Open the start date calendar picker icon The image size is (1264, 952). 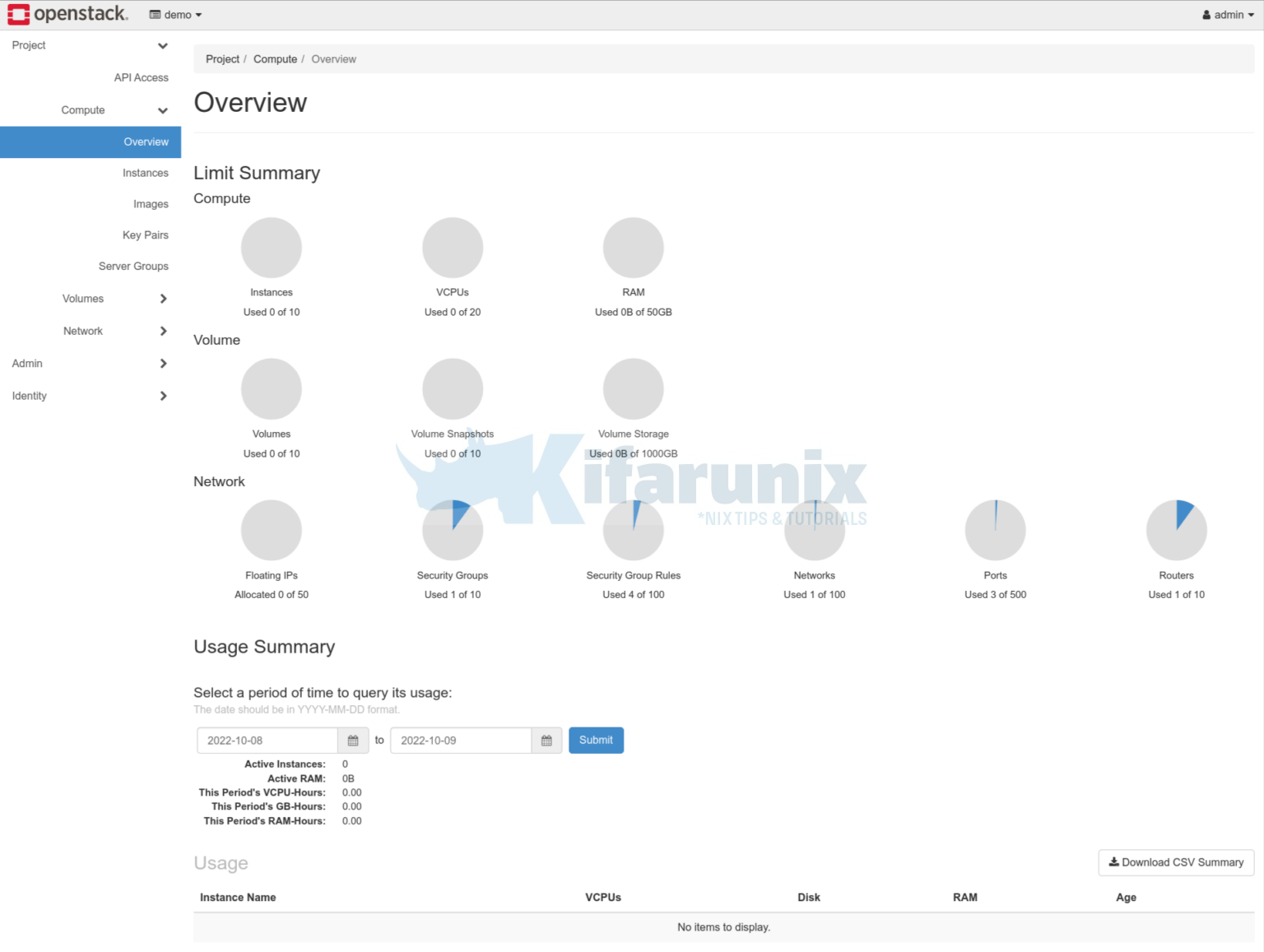pyautogui.click(x=353, y=740)
